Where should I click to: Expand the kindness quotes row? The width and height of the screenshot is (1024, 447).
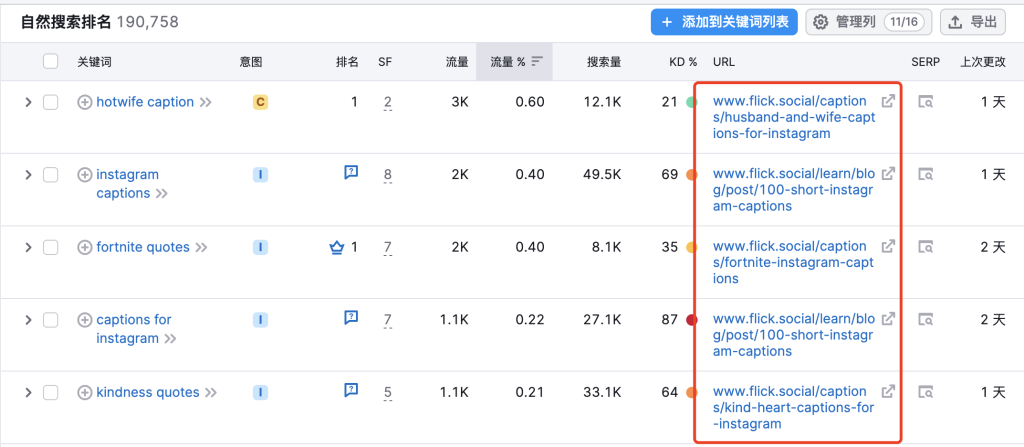(x=28, y=393)
